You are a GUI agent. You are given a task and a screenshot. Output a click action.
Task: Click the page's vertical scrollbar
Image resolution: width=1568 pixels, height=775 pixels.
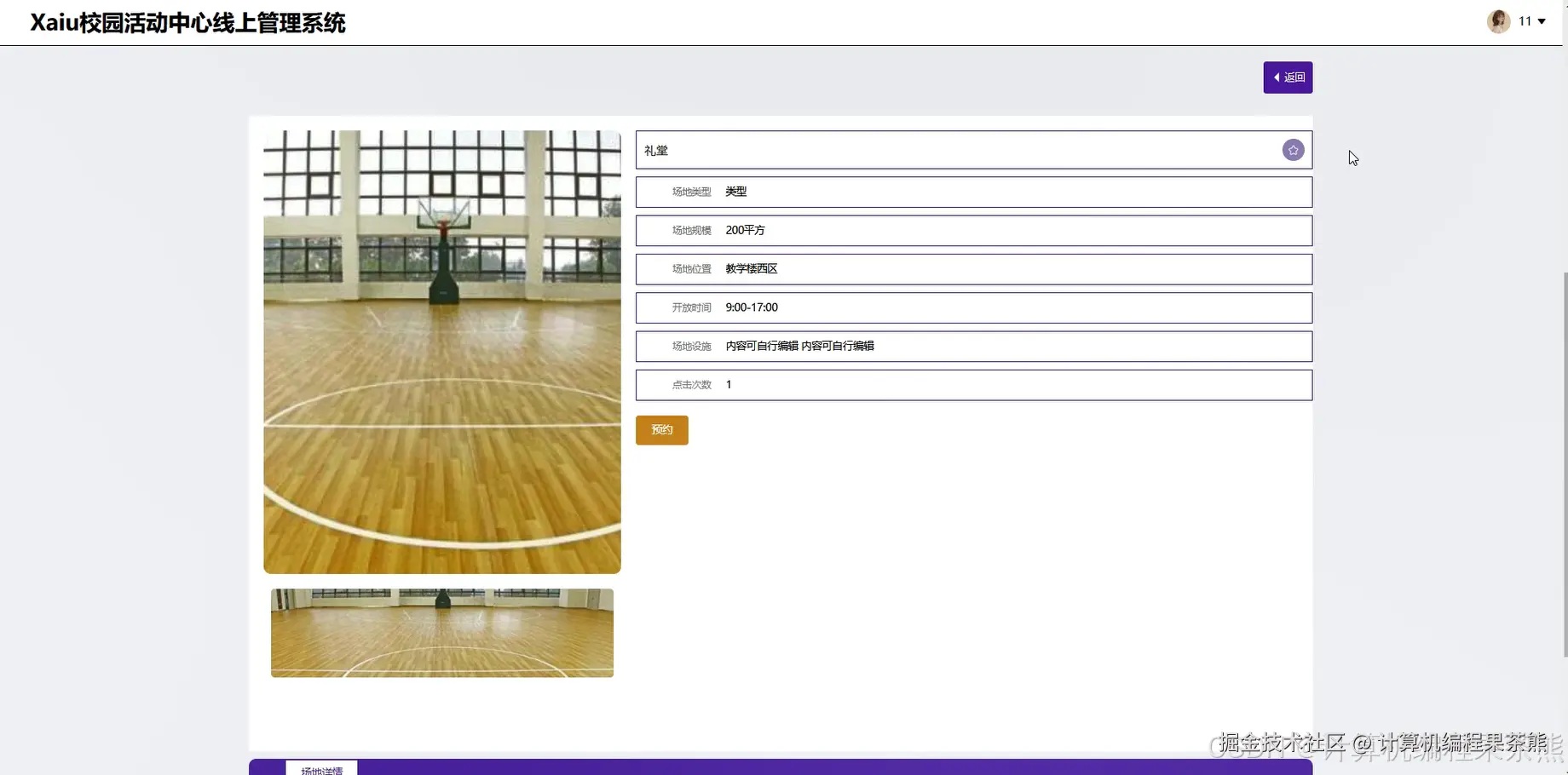point(1565,464)
